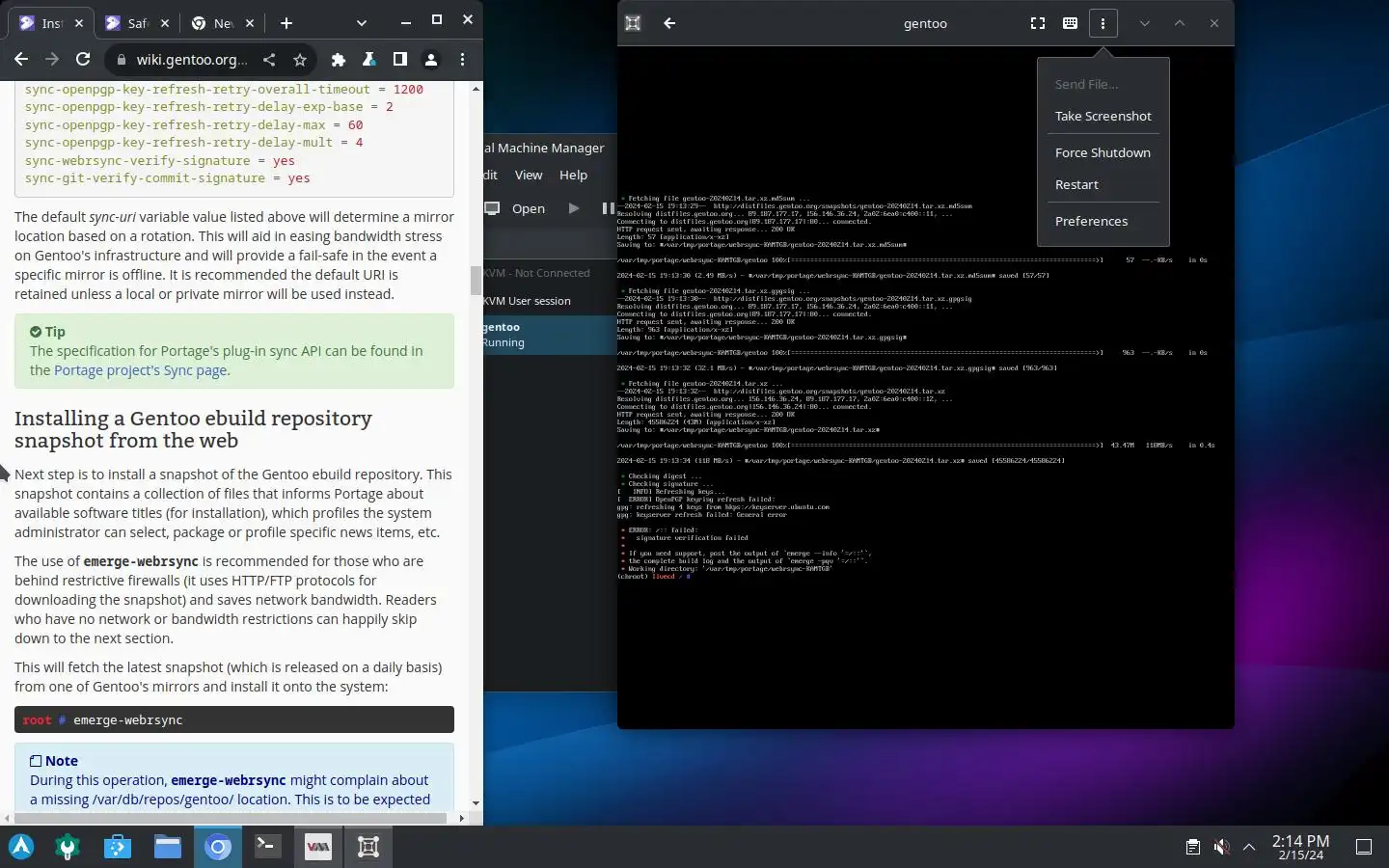Screen dimensions: 1389x868
Task: Select the gentoo Running VM row
Action: click(550, 335)
